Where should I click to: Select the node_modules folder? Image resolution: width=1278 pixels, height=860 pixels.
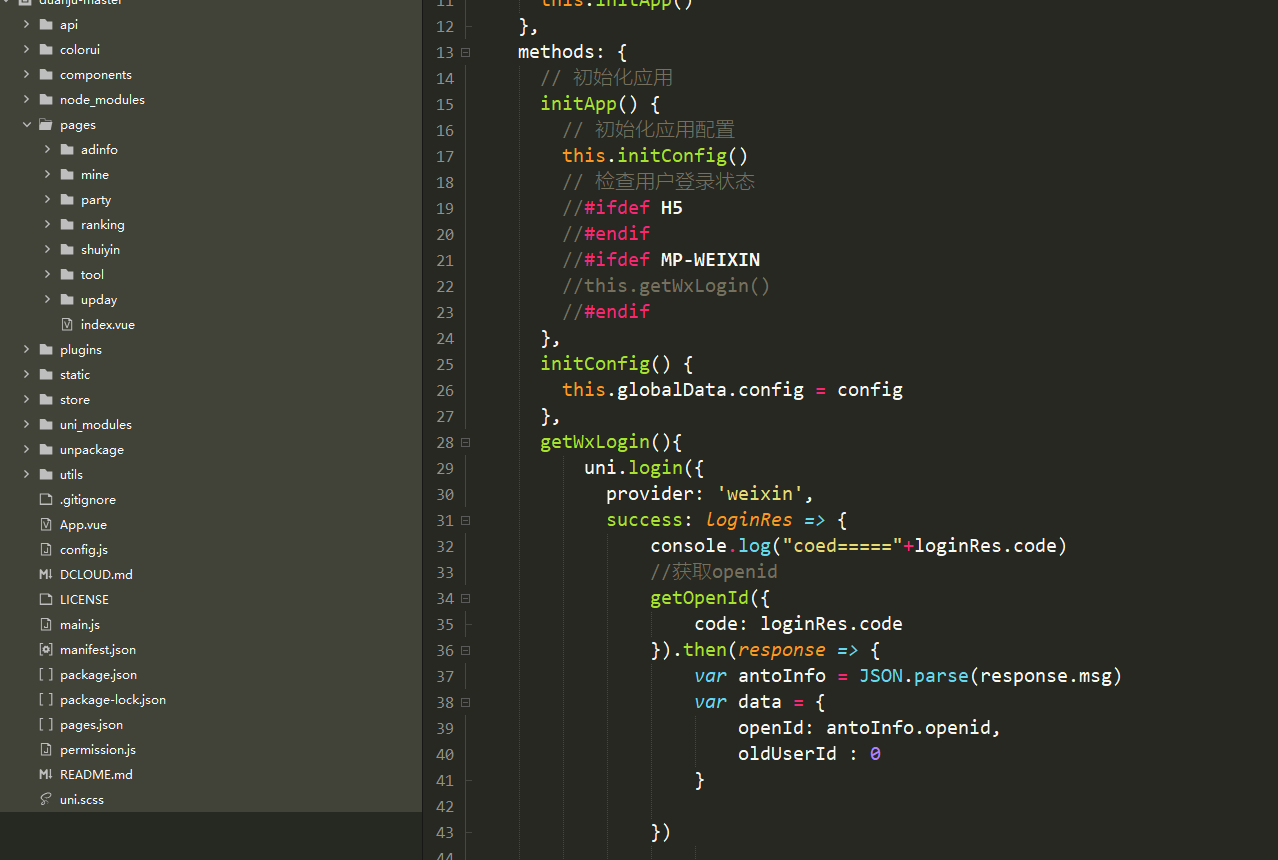(101, 99)
